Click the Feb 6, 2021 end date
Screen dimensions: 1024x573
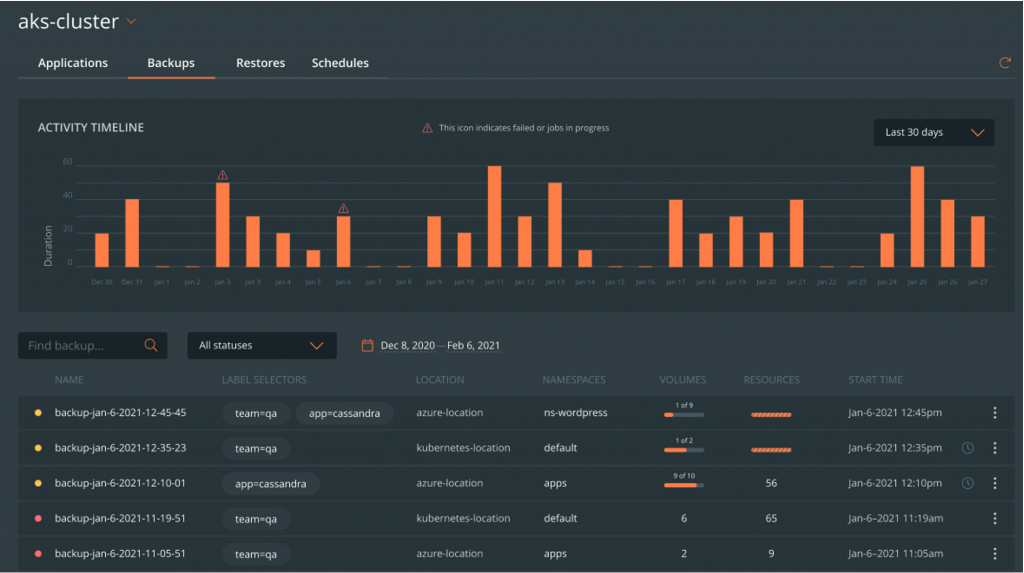pos(474,345)
